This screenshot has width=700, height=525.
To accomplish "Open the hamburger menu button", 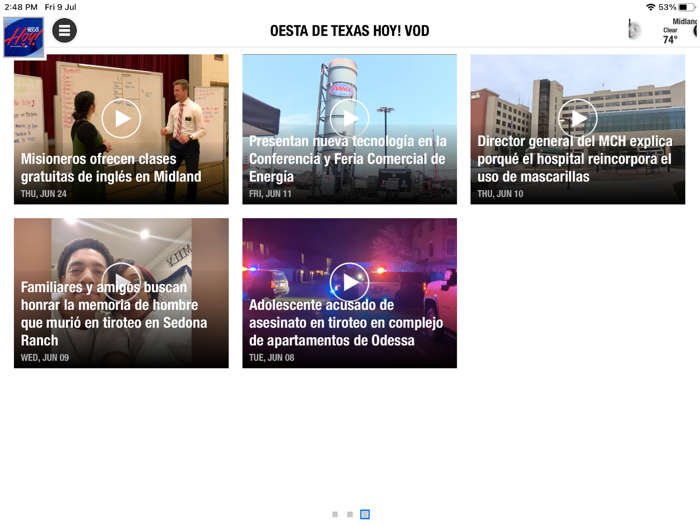I will [x=64, y=30].
